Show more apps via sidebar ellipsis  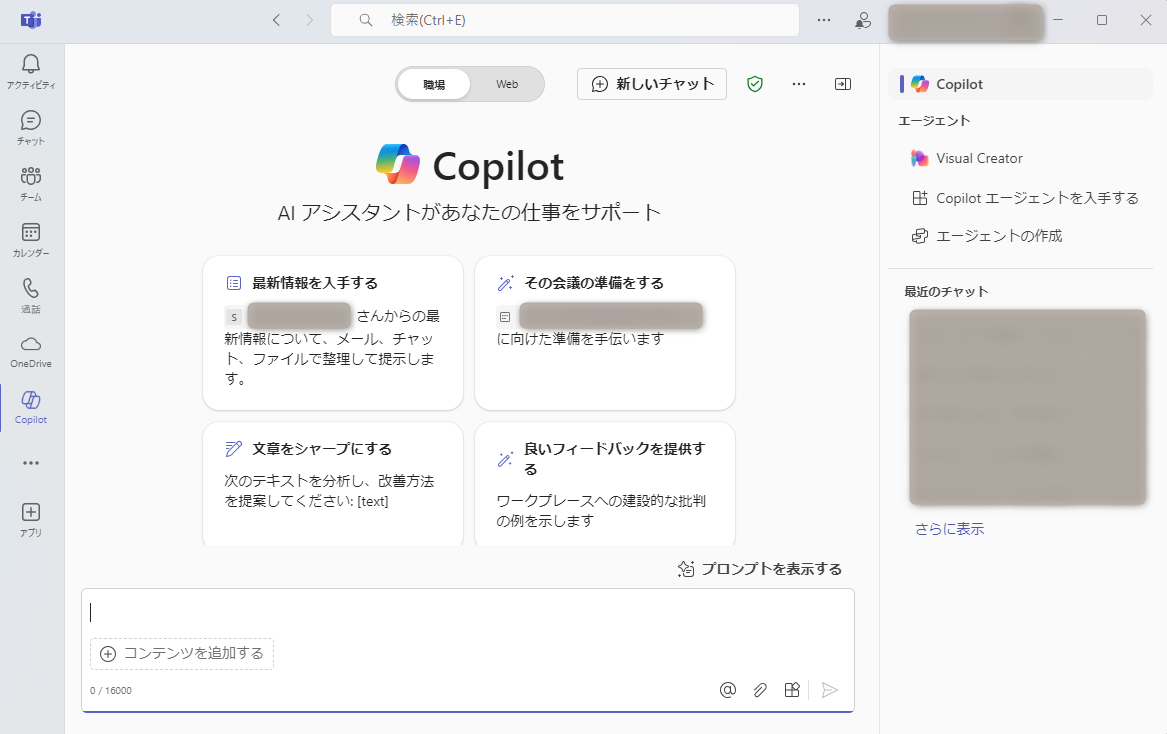point(31,463)
